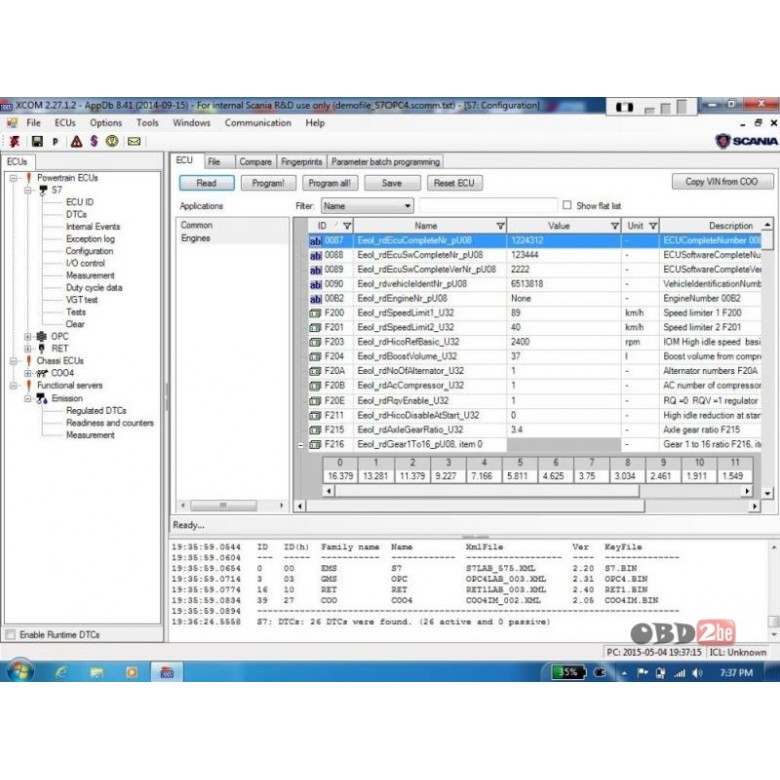Click the Reset ECU button
Viewport: 780px width, 780px height.
454,183
